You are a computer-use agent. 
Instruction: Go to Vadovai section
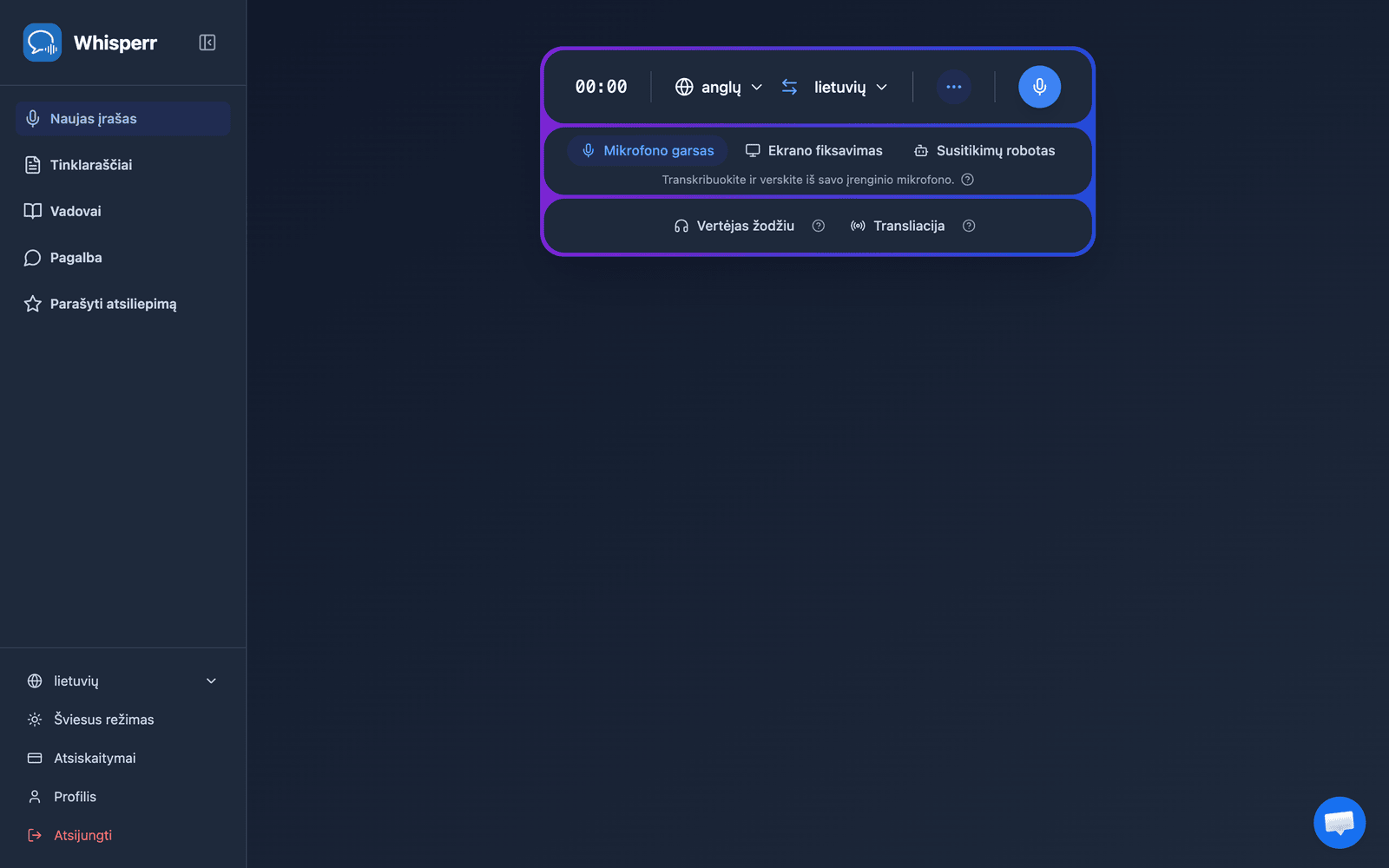[x=122, y=211]
